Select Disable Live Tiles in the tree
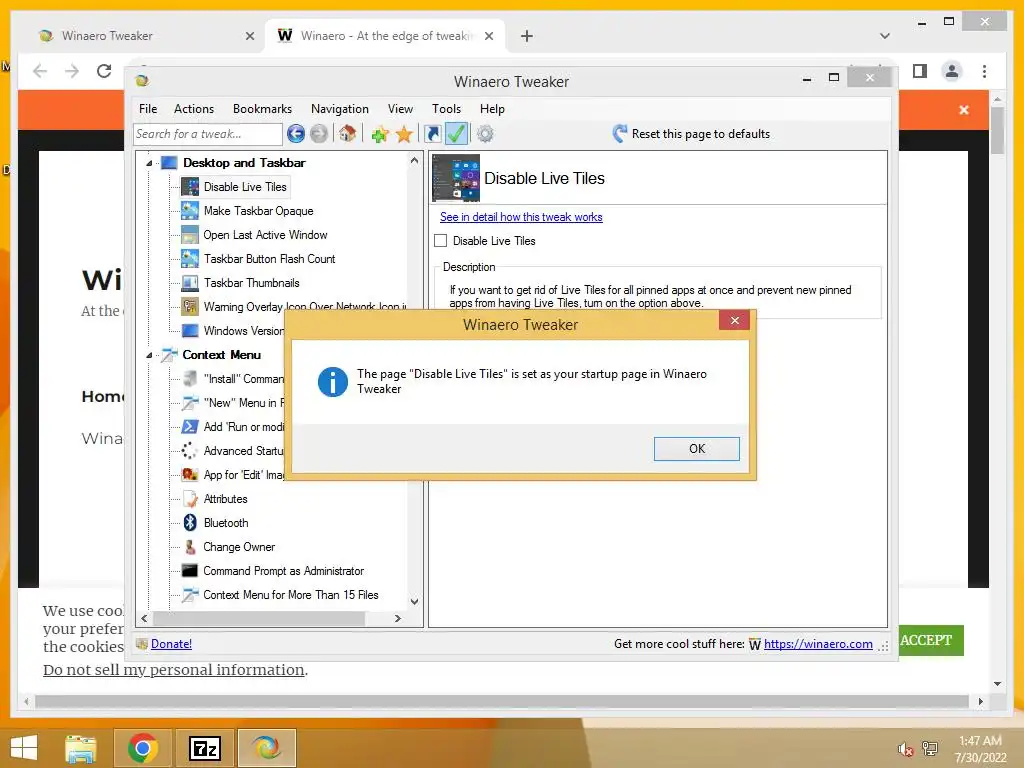 coord(245,187)
